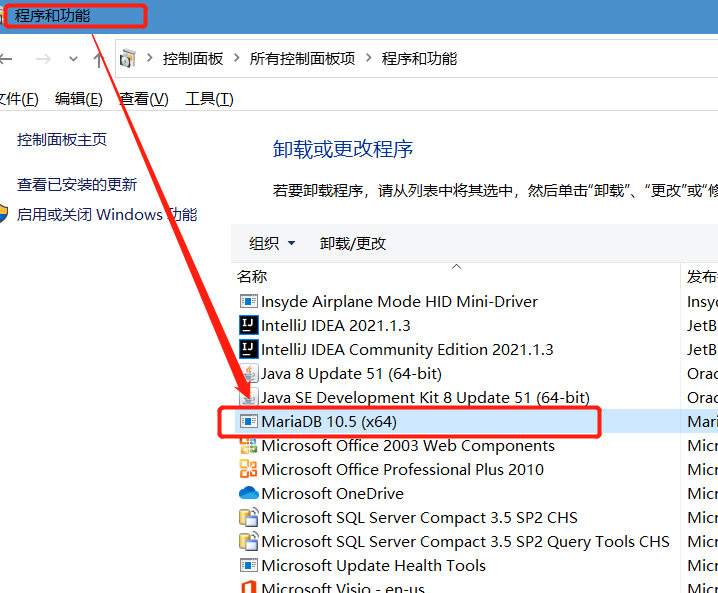Go back with the back arrow
This screenshot has height=593, width=718.
[x=5, y=59]
